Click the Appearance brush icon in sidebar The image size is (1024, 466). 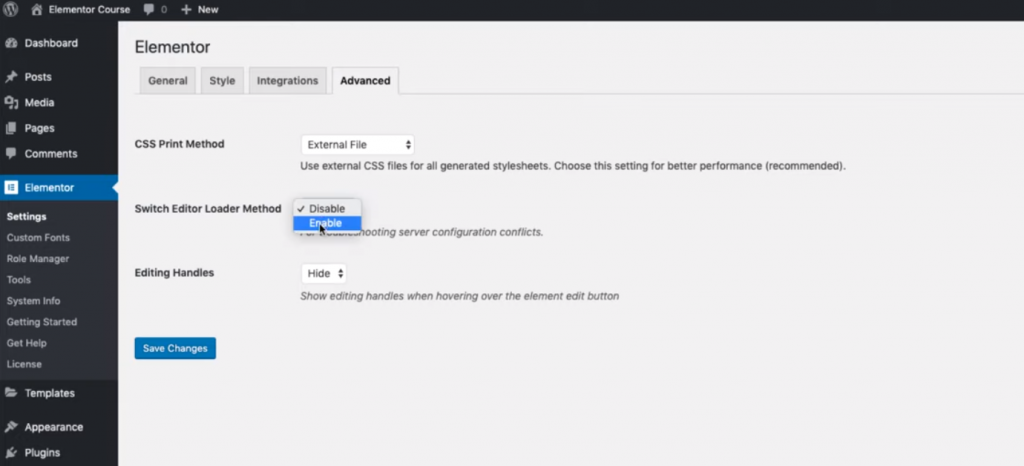click(x=11, y=427)
